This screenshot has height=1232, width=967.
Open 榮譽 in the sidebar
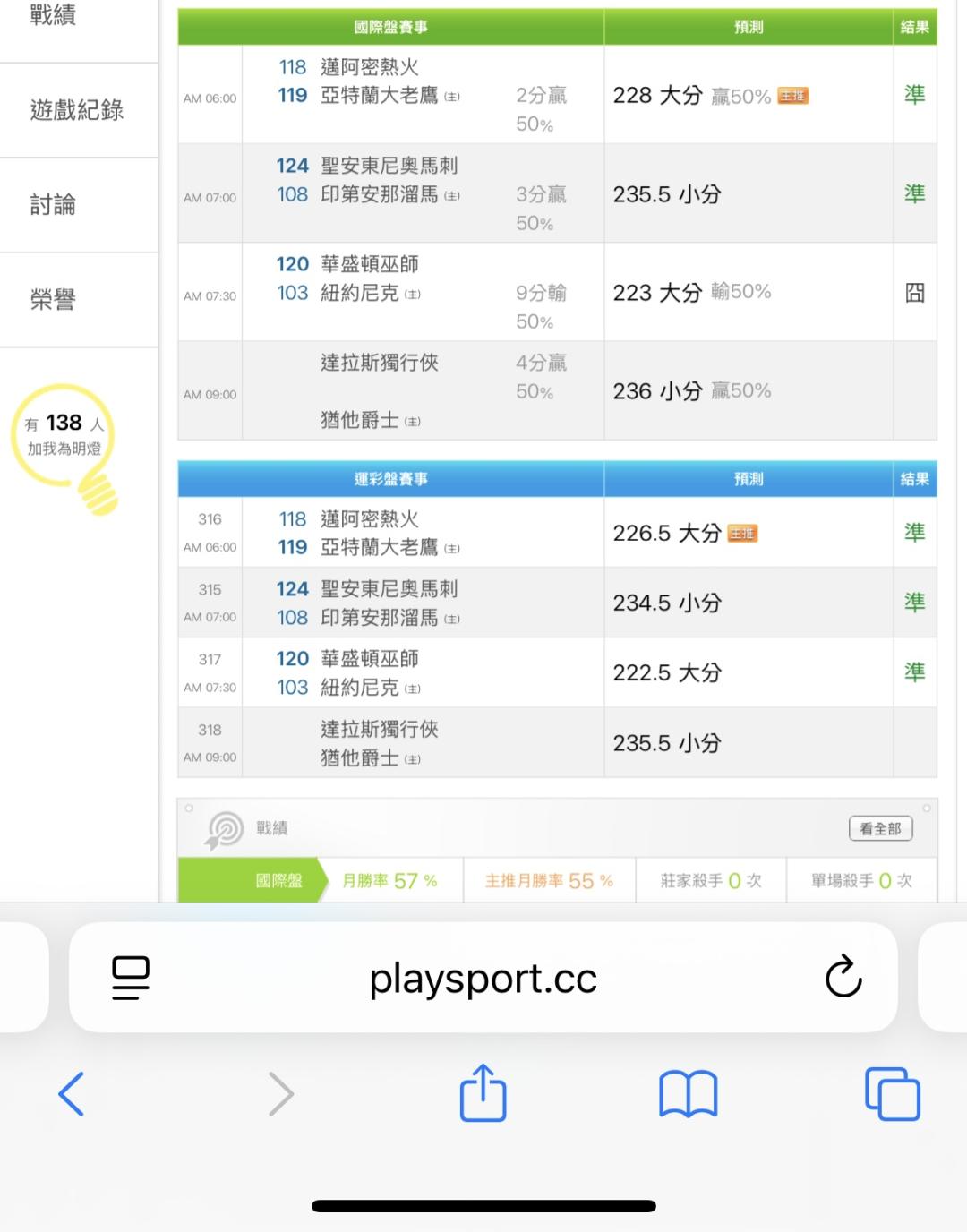(x=54, y=300)
